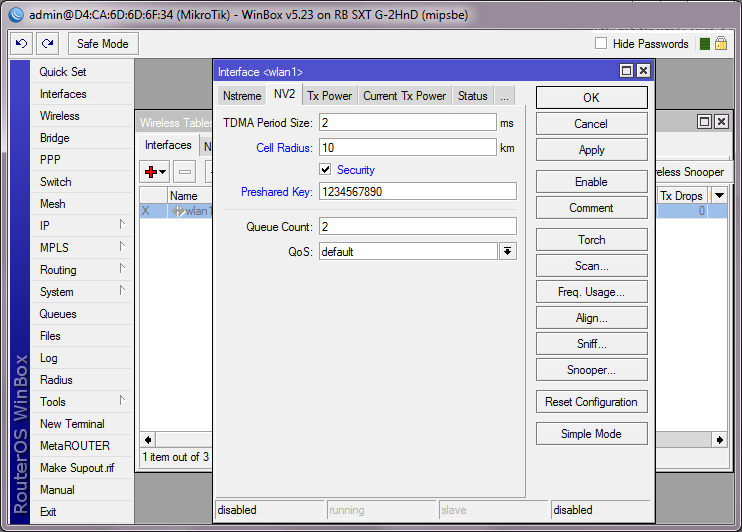
Task: Click the red plus add icon
Action: (x=154, y=172)
